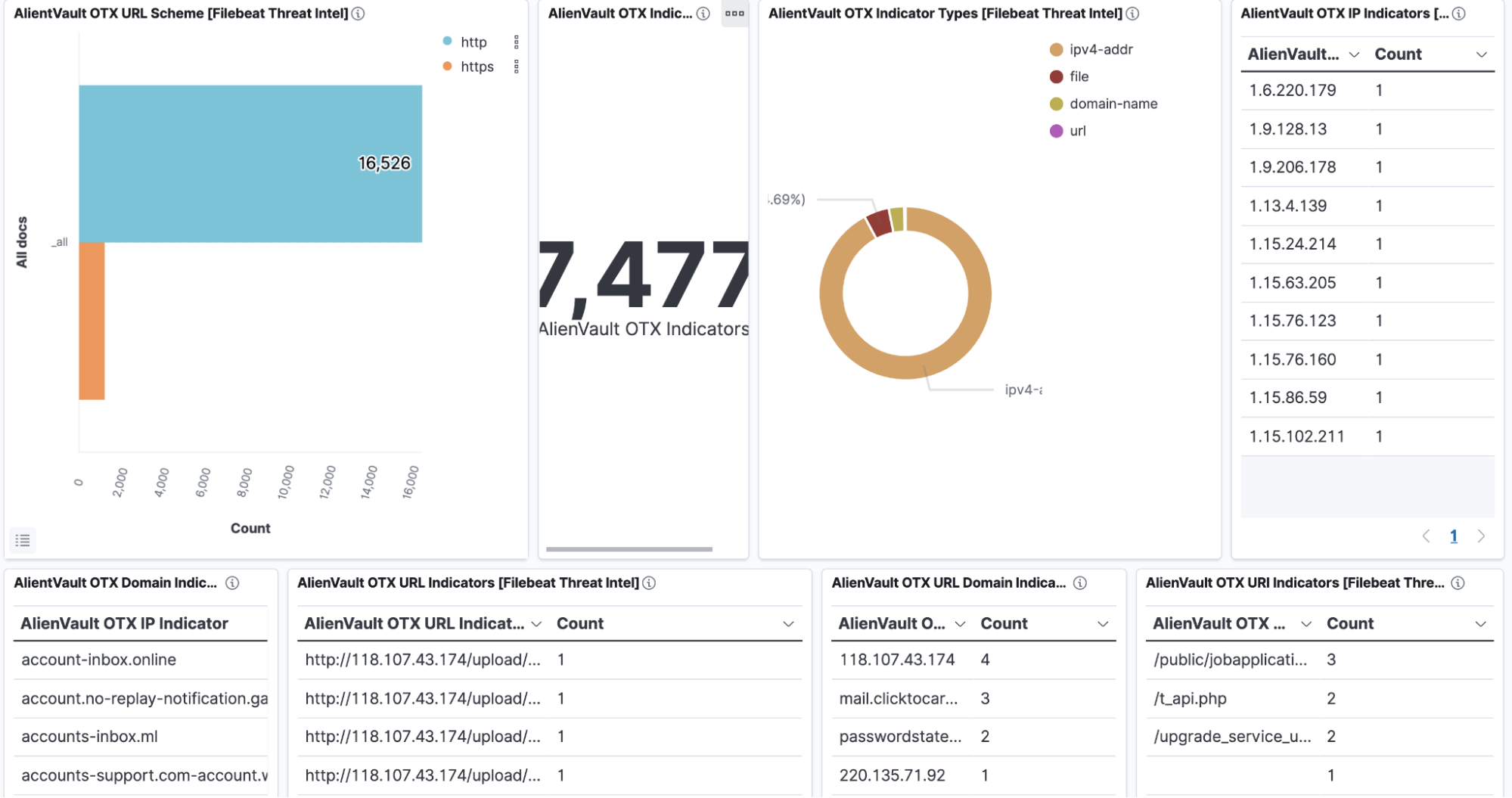The height and width of the screenshot is (798, 1512).
Task: Click info icon for OTX URL Indicators panel
Action: [x=649, y=583]
